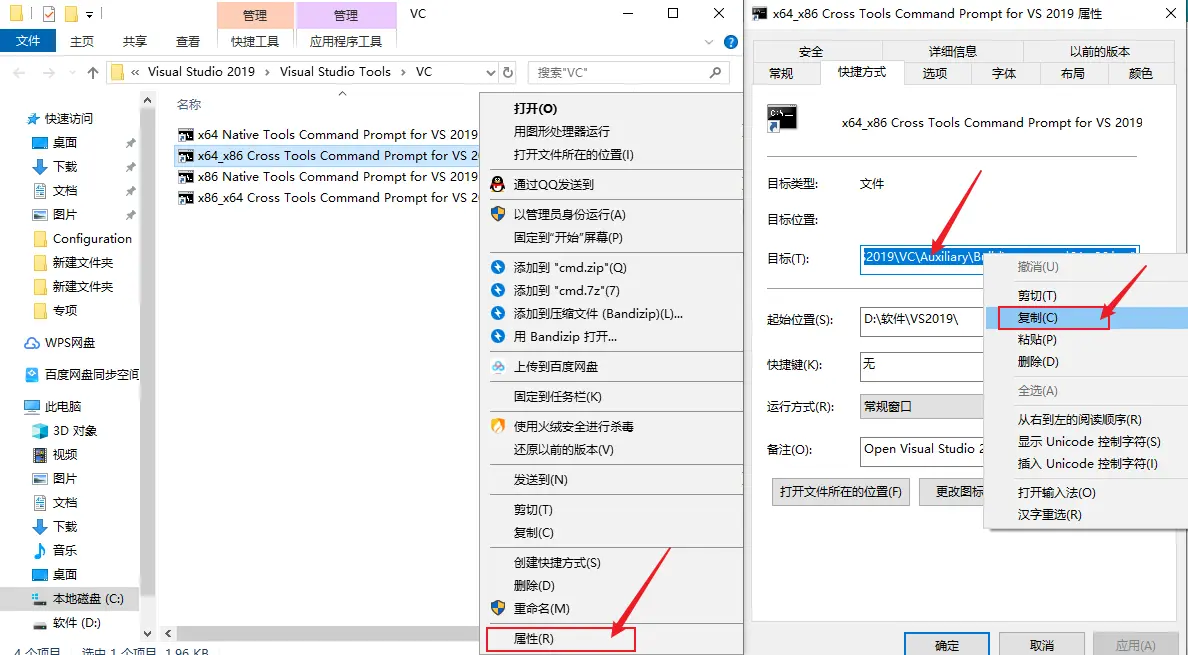Click the 视频 icon under 此电脑
Screen dimensions: 1188x655
(39, 454)
